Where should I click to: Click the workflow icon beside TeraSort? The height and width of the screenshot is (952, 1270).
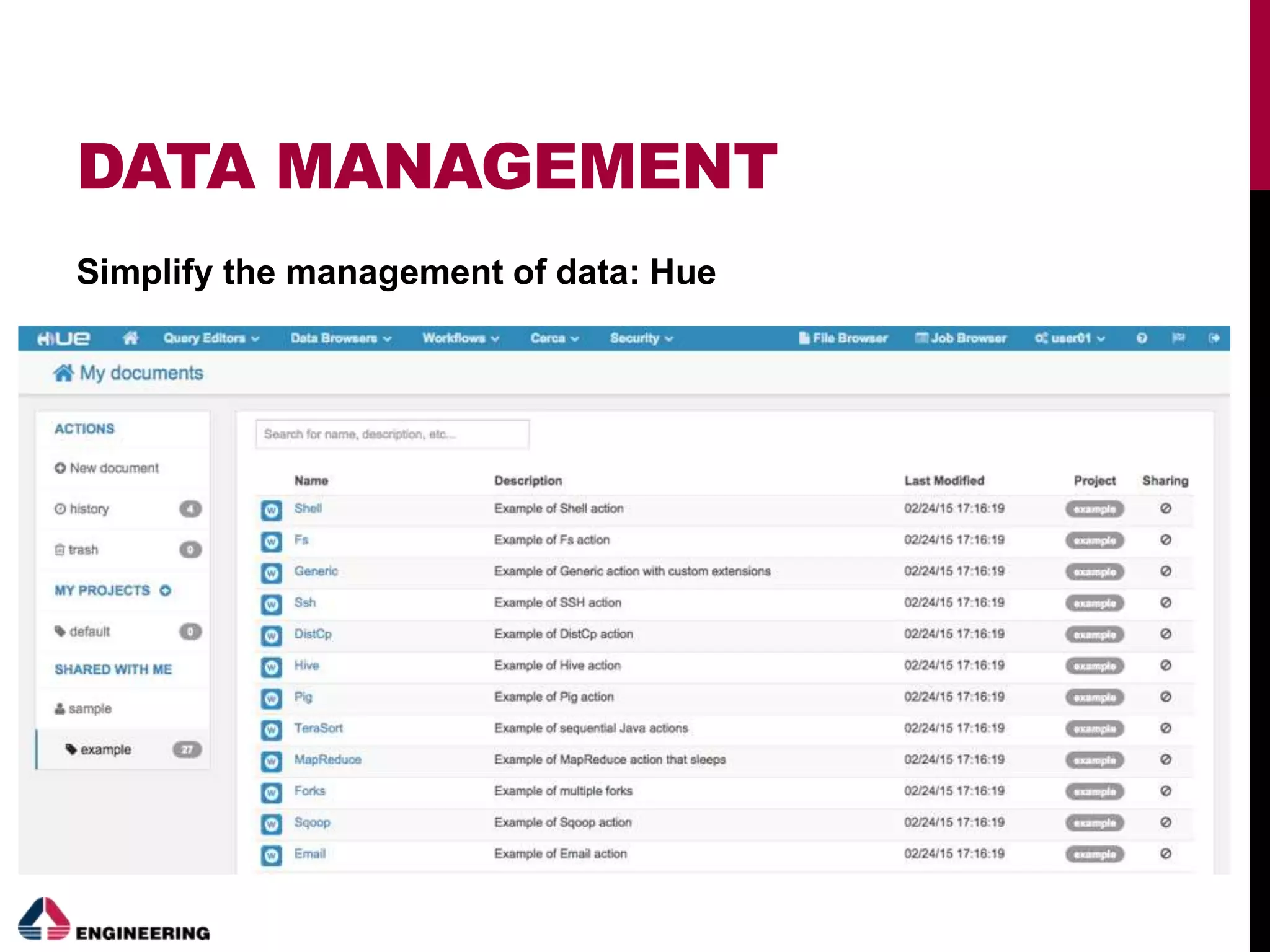[271, 730]
